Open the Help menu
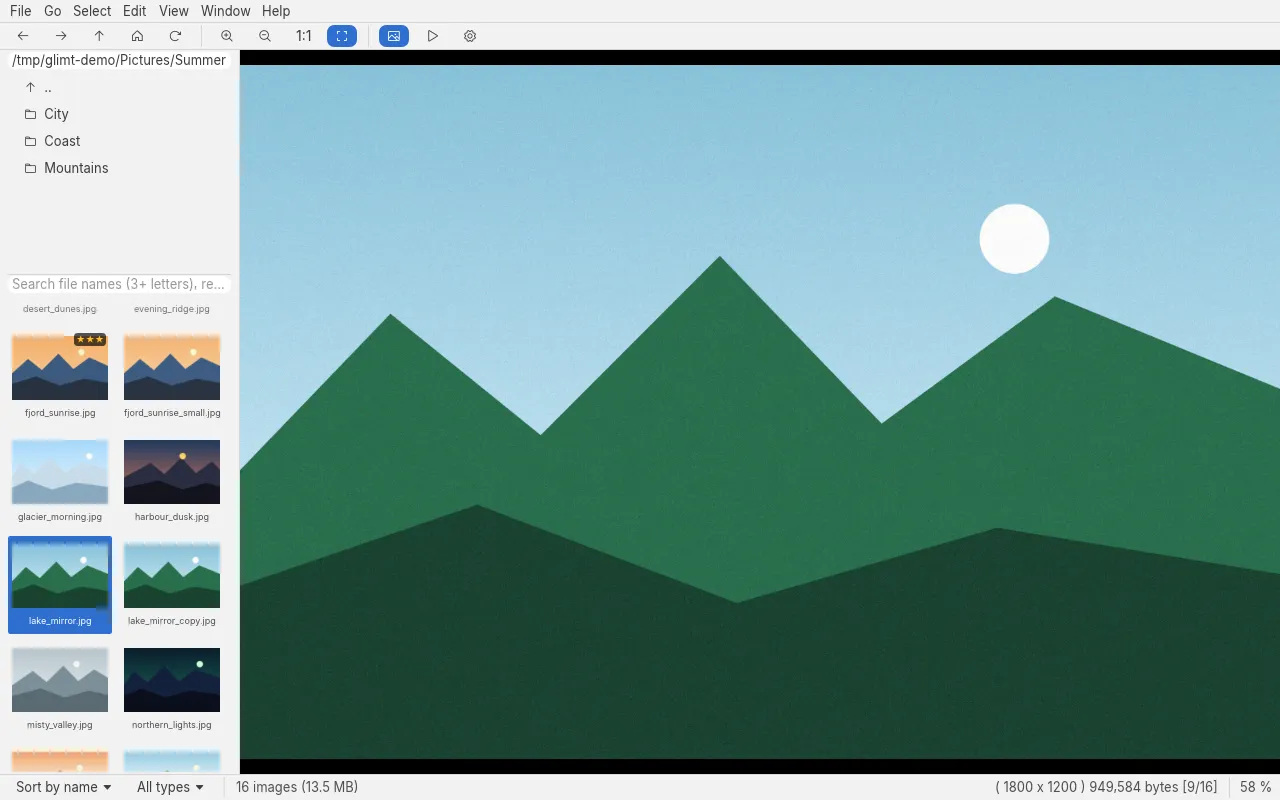Image resolution: width=1280 pixels, height=800 pixels. pos(276,11)
